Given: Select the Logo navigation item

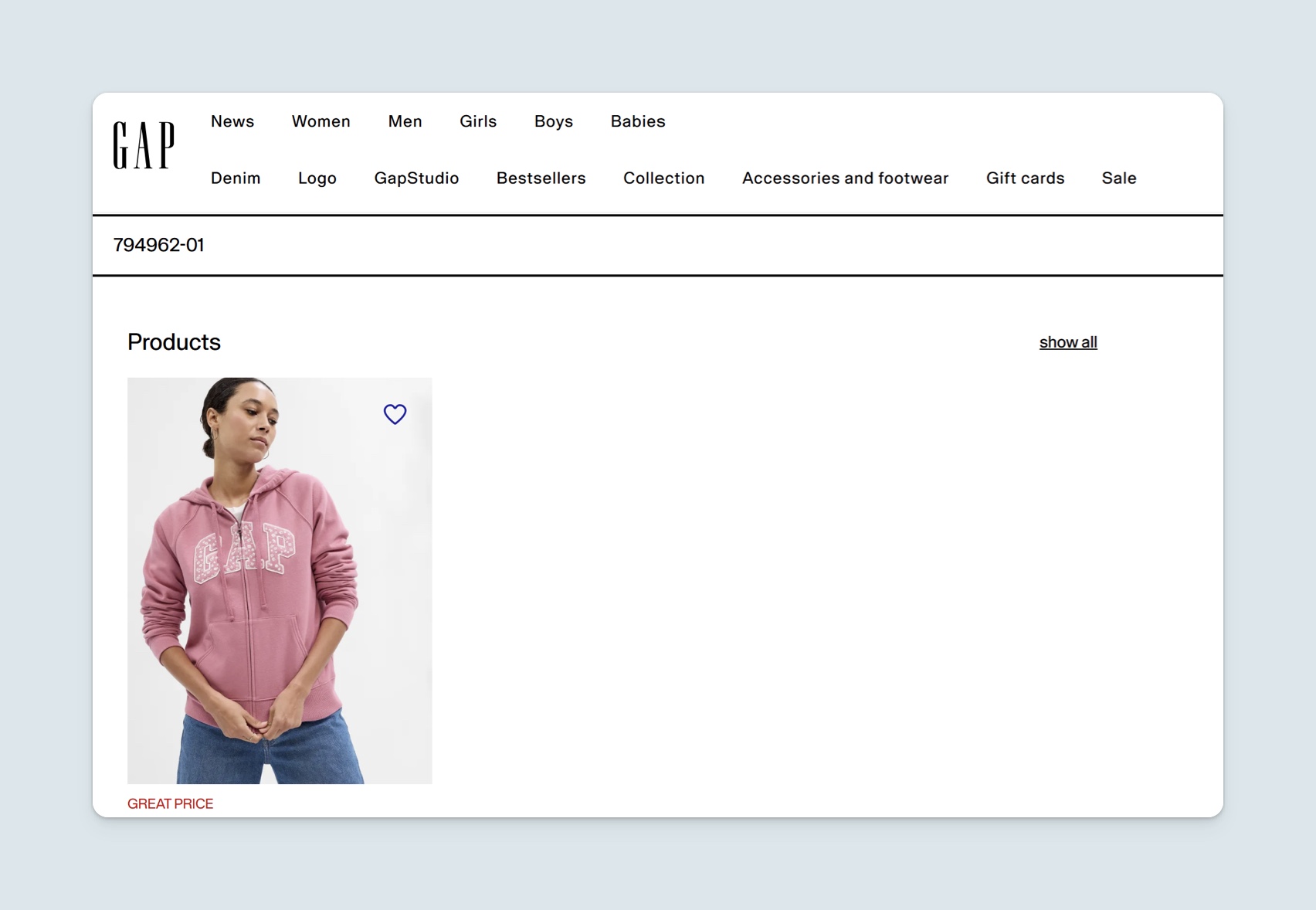Looking at the screenshot, I should click(x=317, y=178).
